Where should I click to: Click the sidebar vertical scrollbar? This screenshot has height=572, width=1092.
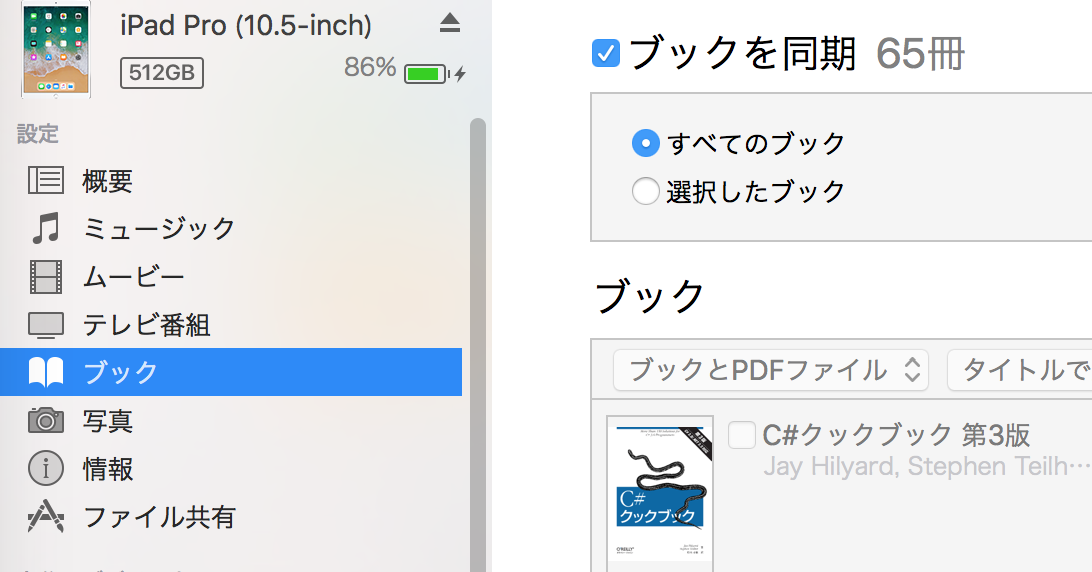pyautogui.click(x=478, y=345)
